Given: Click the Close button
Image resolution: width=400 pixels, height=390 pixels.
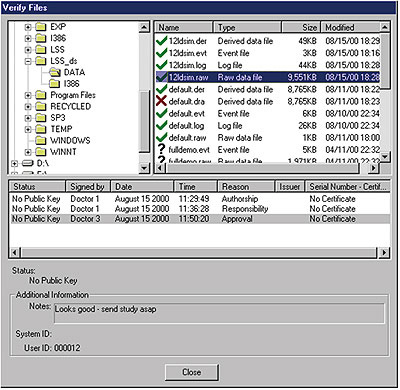Looking at the screenshot, I should pos(192,372).
